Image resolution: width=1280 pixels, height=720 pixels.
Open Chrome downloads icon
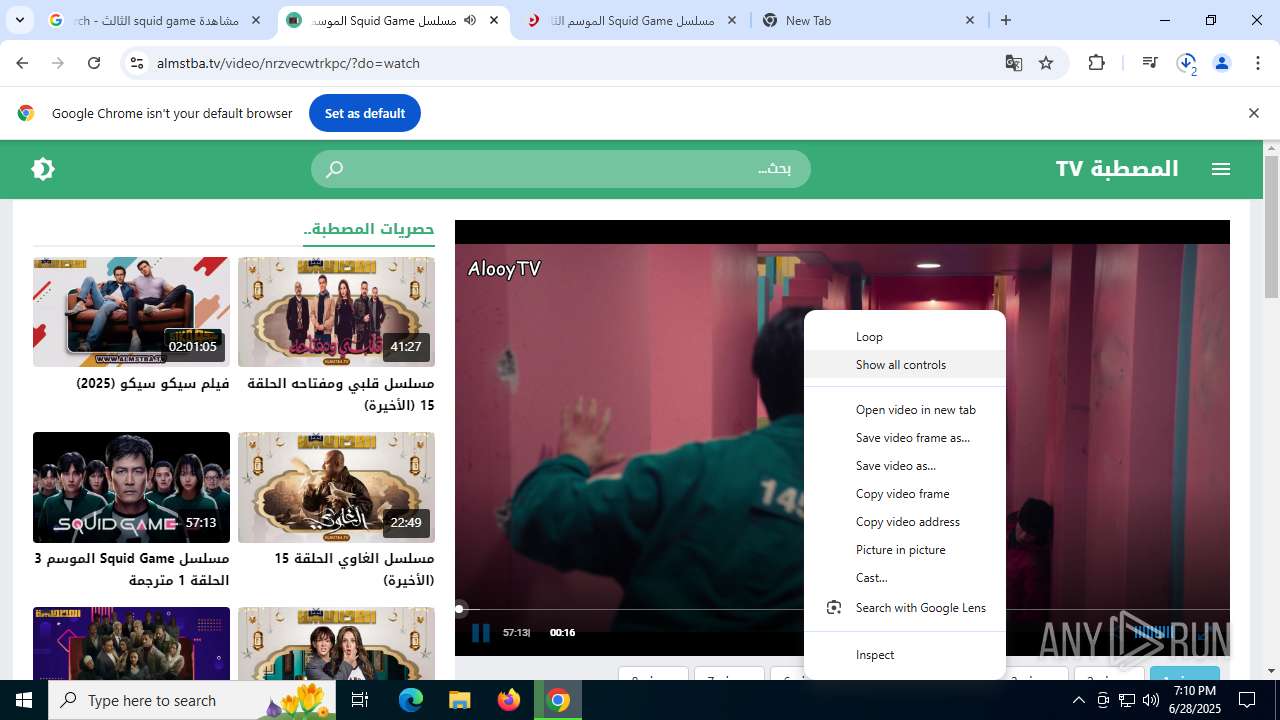pos(1186,63)
